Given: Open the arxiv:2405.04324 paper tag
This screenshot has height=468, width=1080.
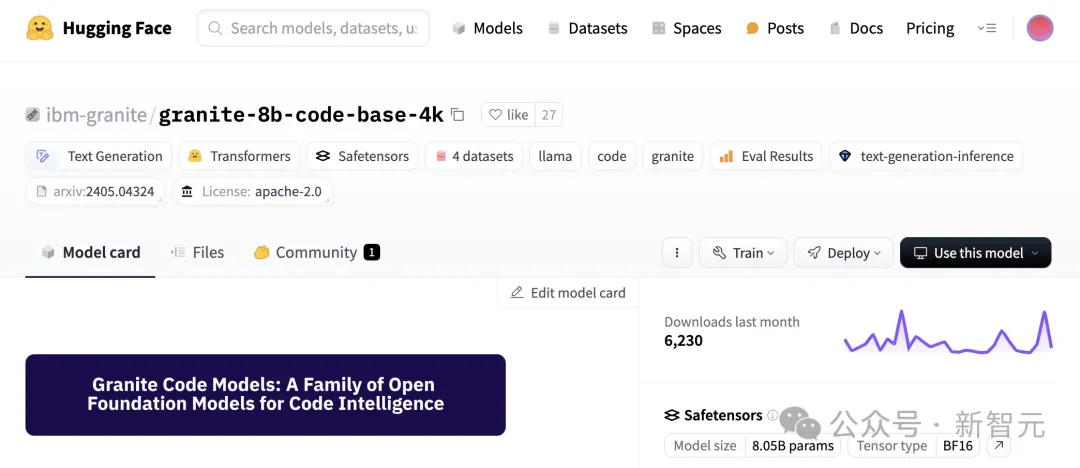Looking at the screenshot, I should coord(95,191).
